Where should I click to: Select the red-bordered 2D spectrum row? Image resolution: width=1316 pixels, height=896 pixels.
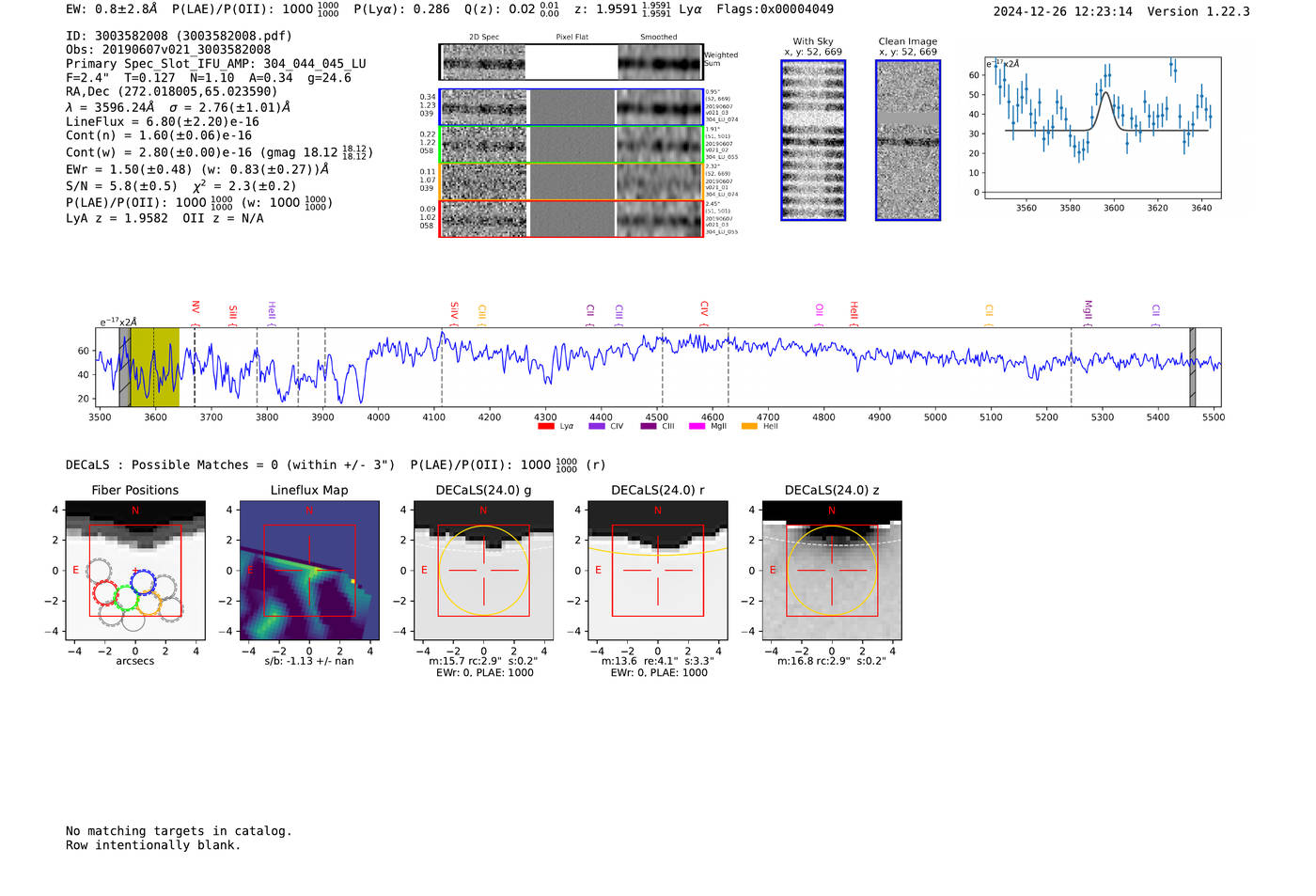[x=572, y=218]
